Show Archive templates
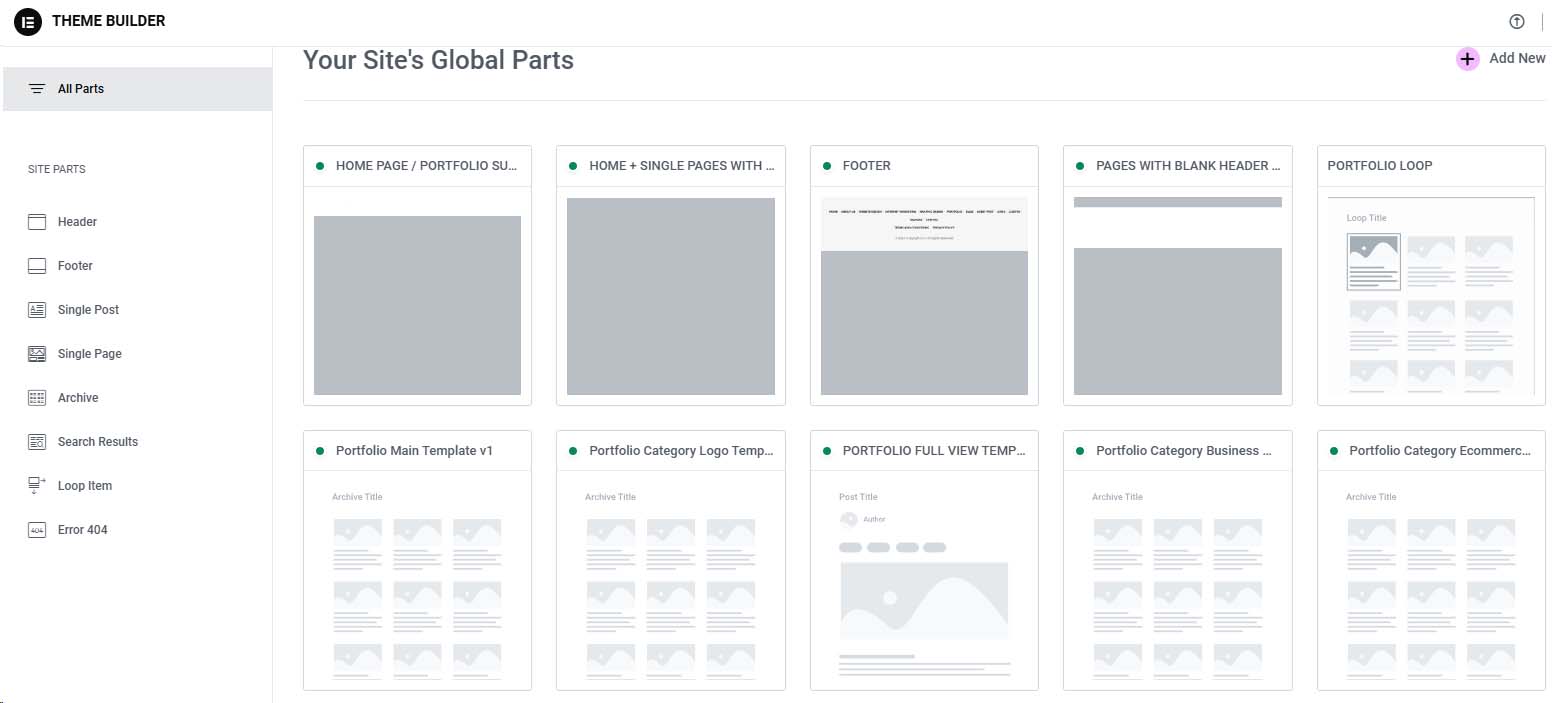Image resolution: width=1552 pixels, height=703 pixels. [78, 398]
